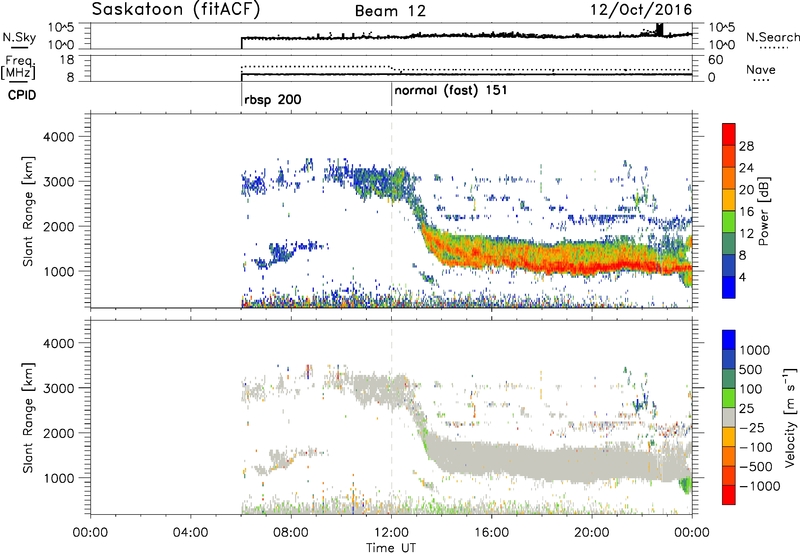The height and width of the screenshot is (554, 800).
Task: Click the 'Freq. [MHz]' label
Action: pyautogui.click(x=19, y=68)
